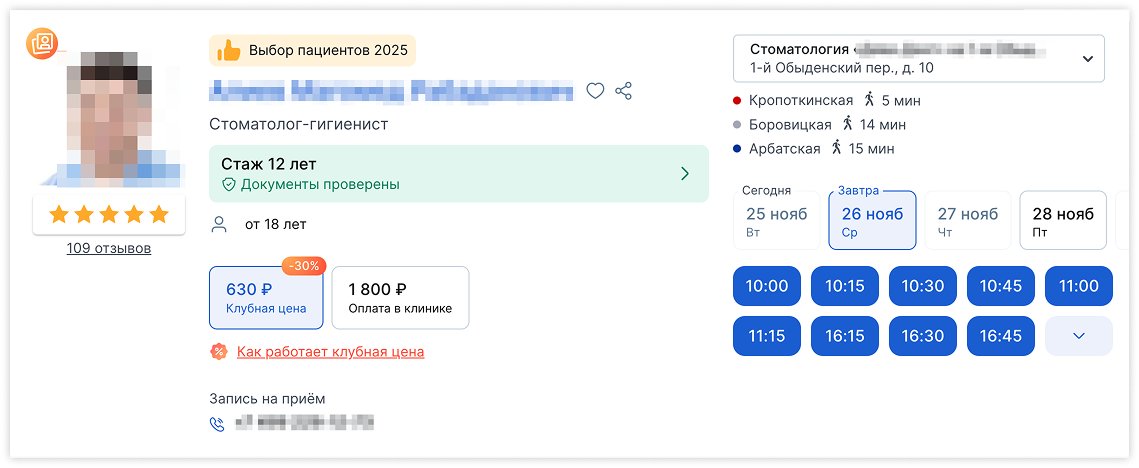Select the 630 ₽ Клубная цена option
The height and width of the screenshot is (468, 1139).
(266, 298)
